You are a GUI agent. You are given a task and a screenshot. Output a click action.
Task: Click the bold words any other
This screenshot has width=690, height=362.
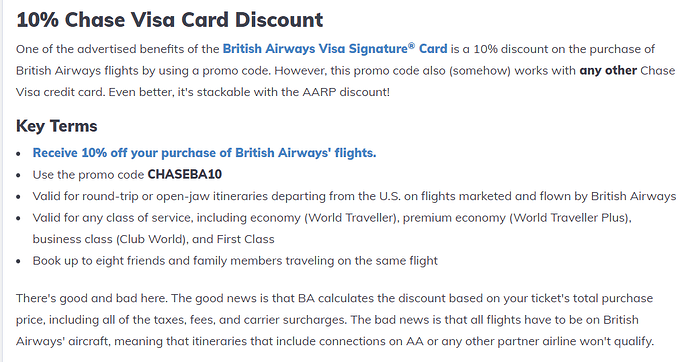(x=608, y=70)
